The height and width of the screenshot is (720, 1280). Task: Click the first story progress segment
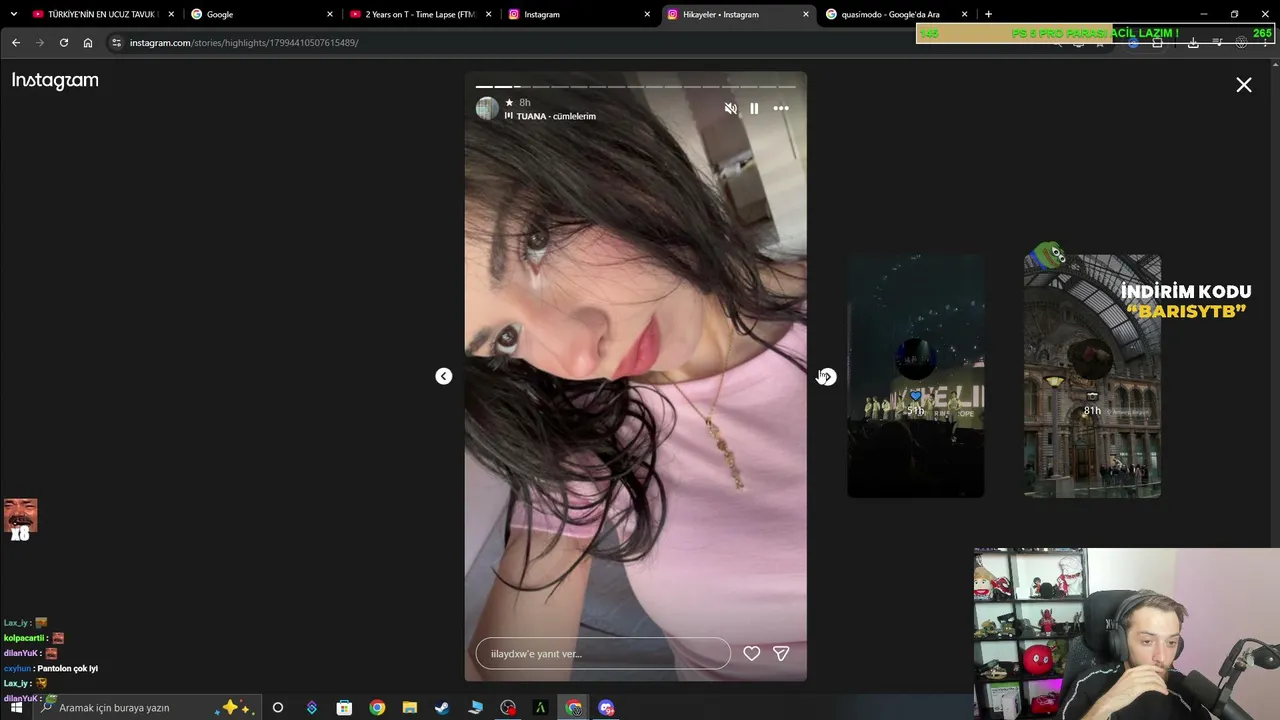484,87
